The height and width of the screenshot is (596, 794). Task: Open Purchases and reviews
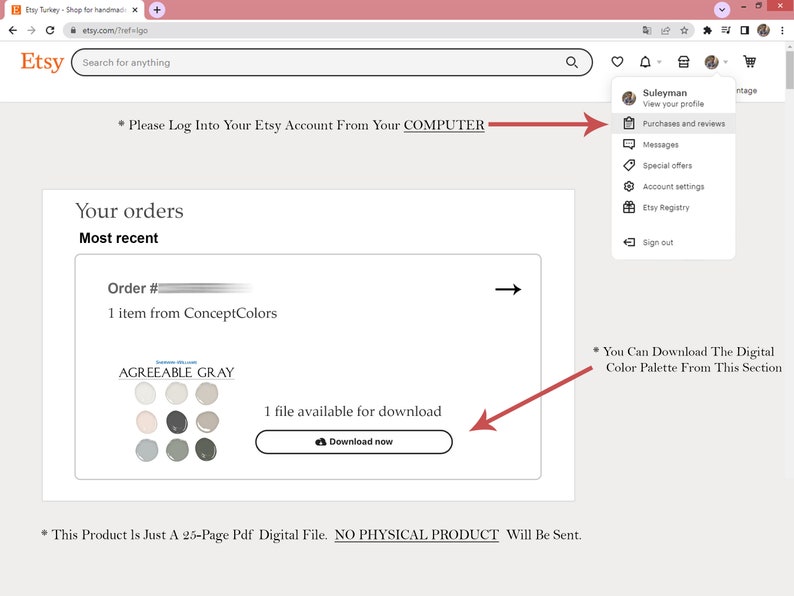(x=673, y=124)
